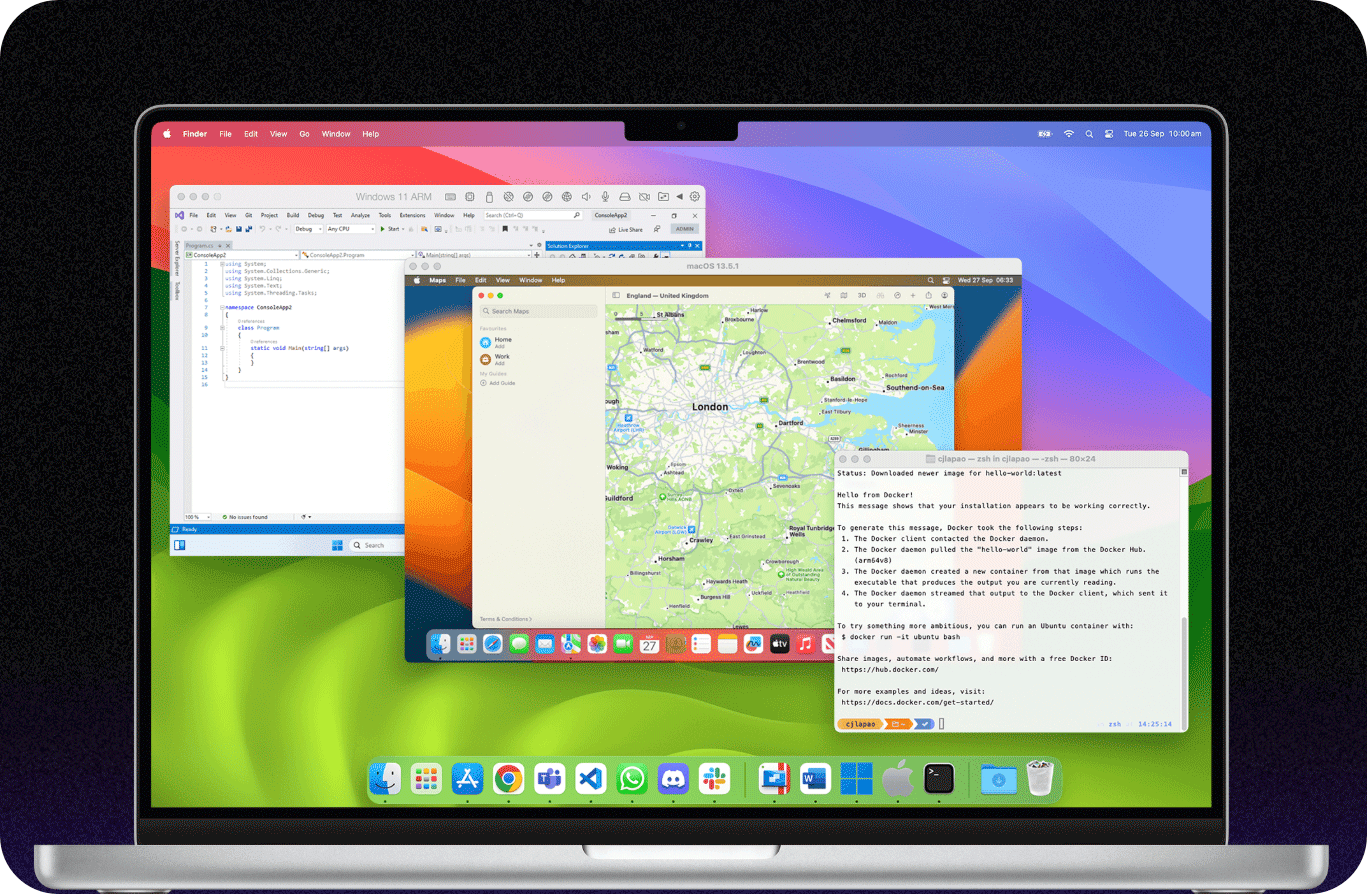Open Chrome from the host Dock
This screenshot has width=1367, height=894.
[x=508, y=778]
